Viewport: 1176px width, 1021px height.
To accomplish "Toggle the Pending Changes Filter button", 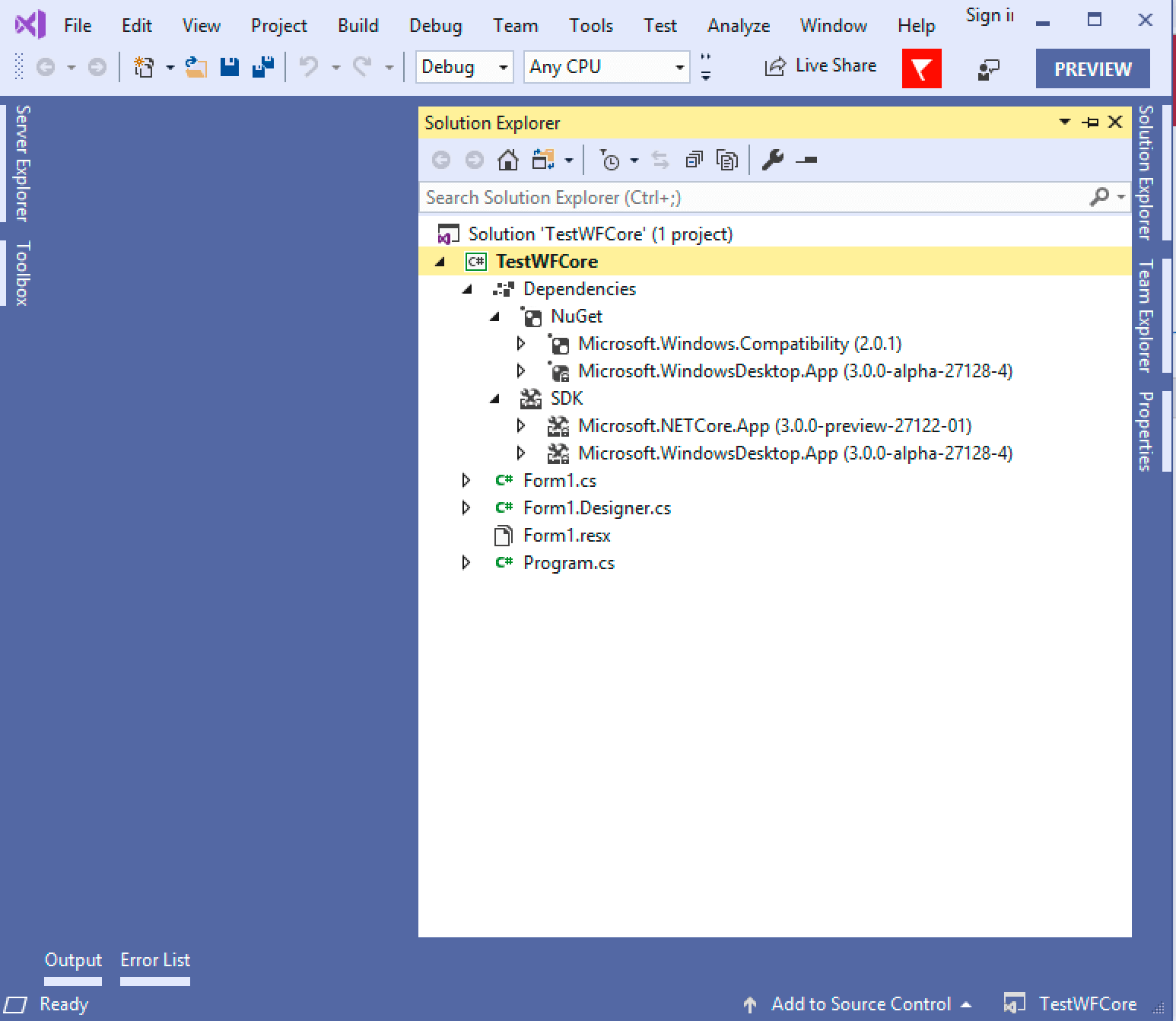I will click(x=609, y=161).
